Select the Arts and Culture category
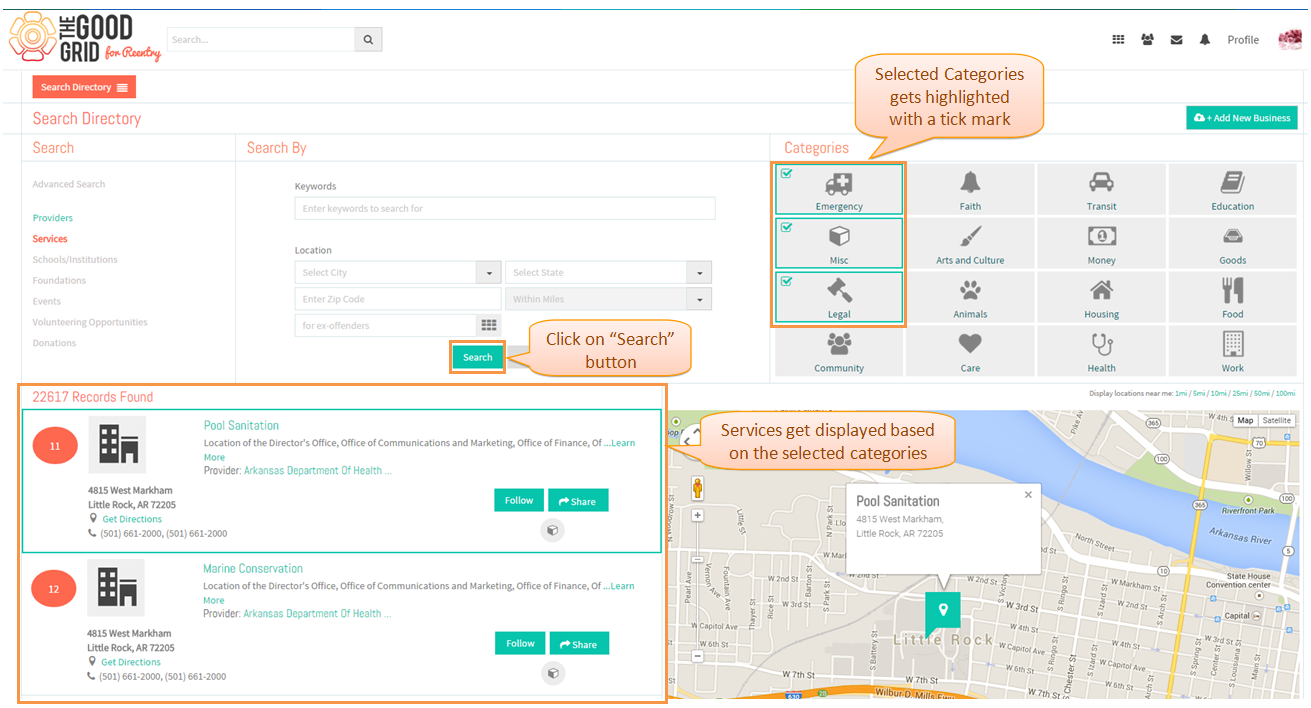 pyautogui.click(x=970, y=243)
